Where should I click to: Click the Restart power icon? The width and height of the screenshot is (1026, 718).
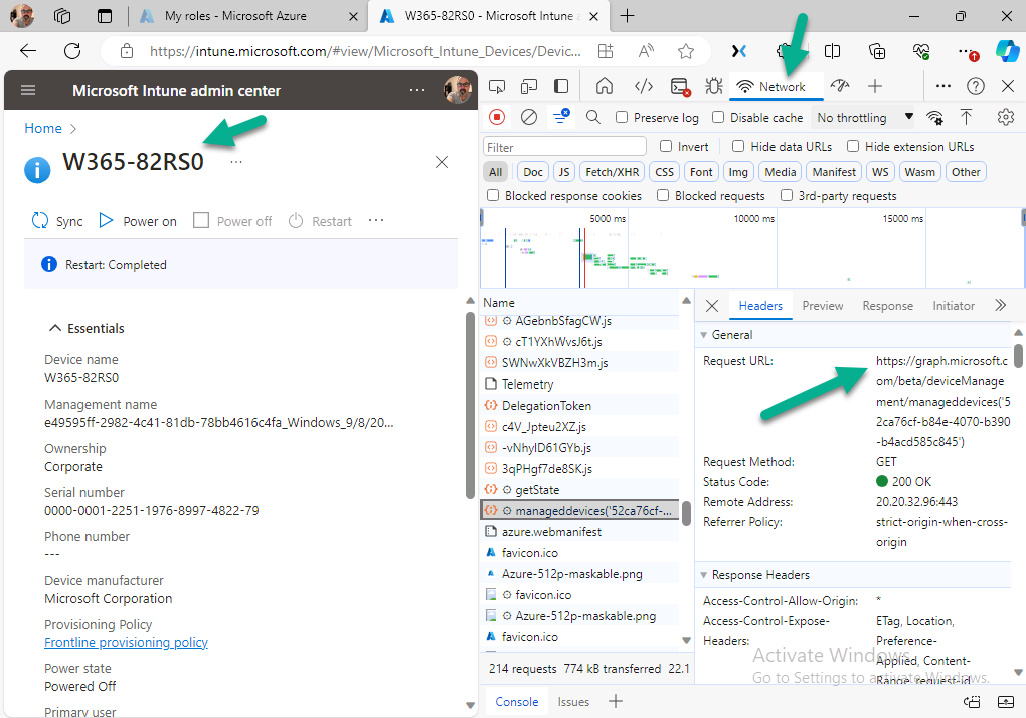pos(296,221)
